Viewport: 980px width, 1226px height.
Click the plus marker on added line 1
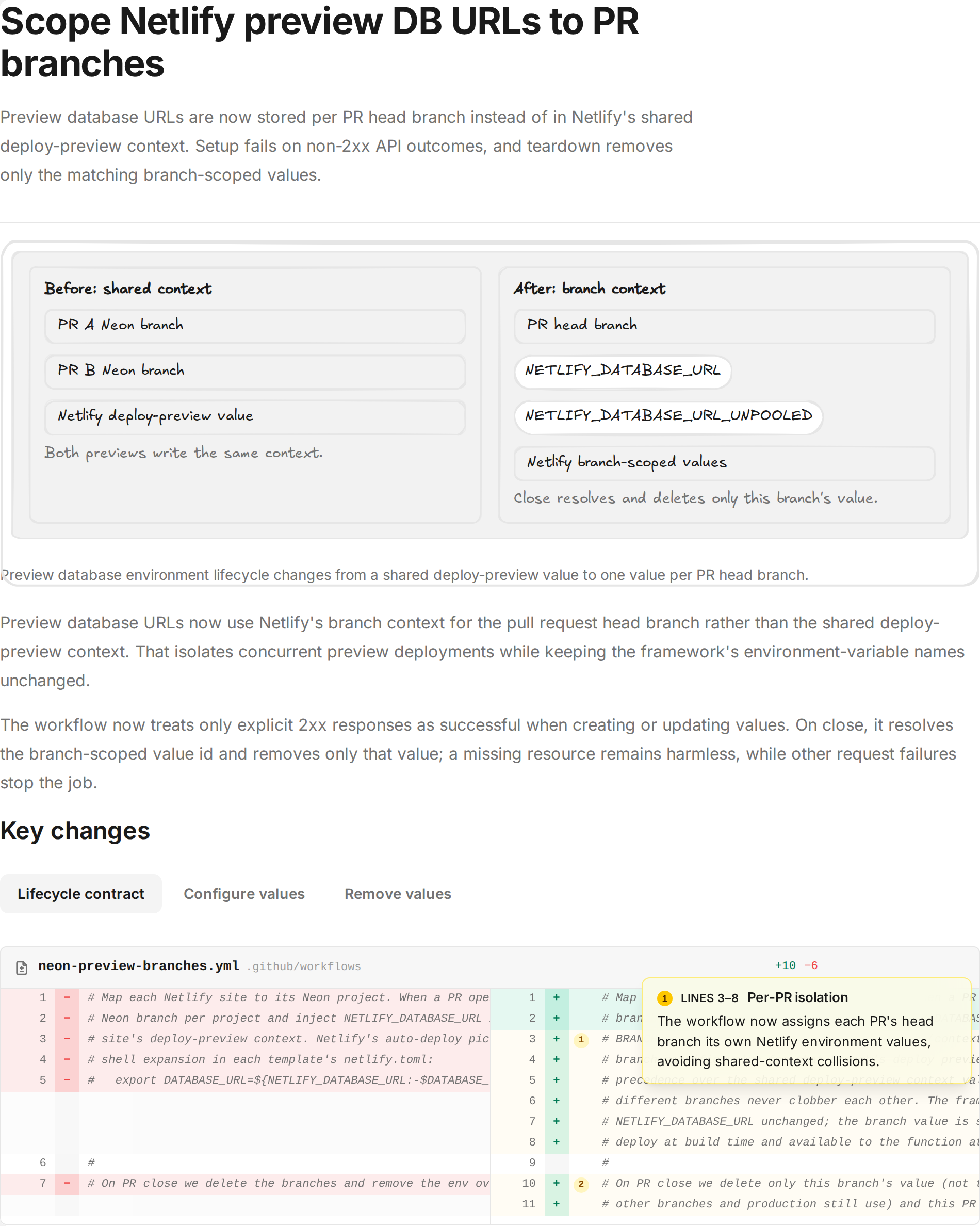[557, 997]
